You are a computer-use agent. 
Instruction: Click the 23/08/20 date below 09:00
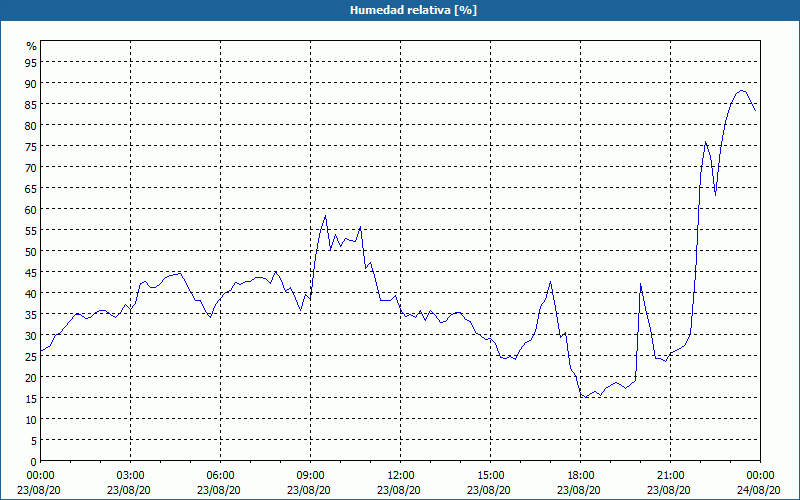pos(309,490)
